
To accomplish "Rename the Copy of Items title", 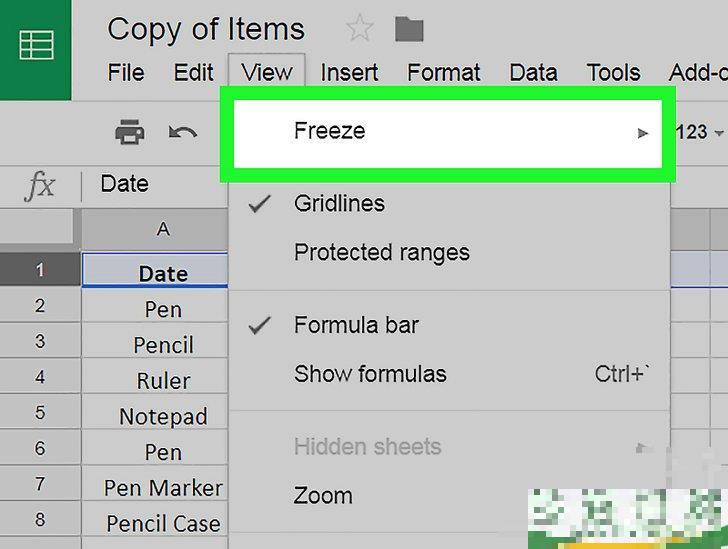I will click(206, 29).
